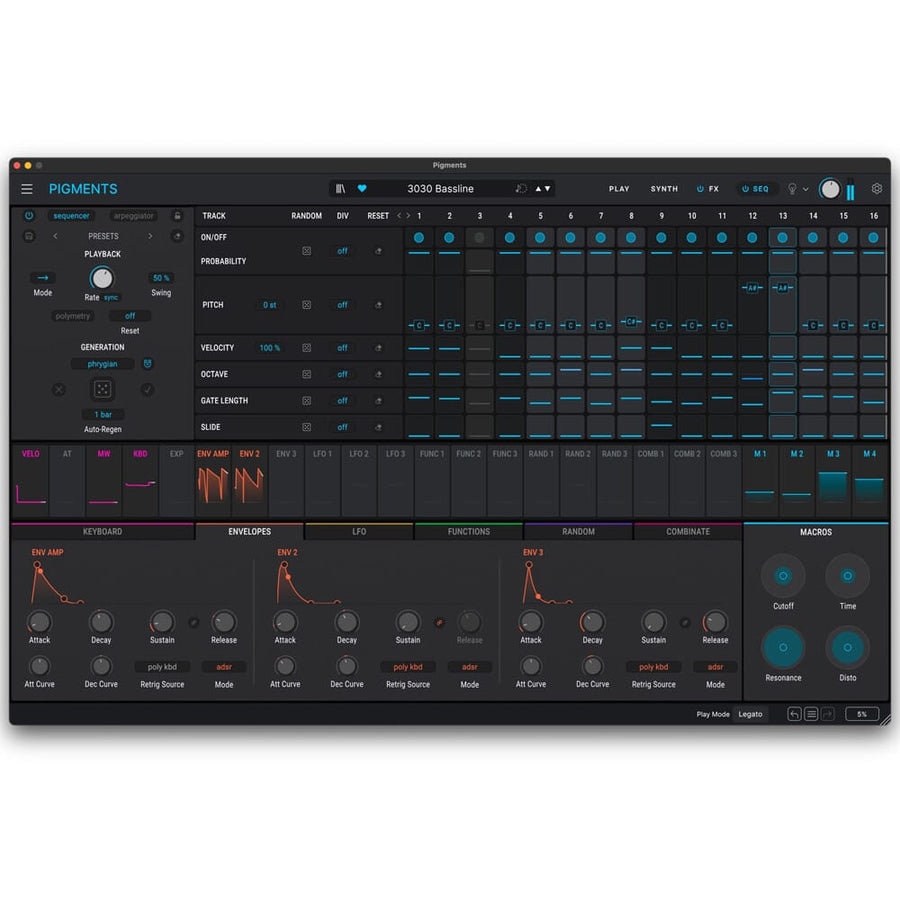Open the phrygian scale dropdown
The image size is (900, 900).
[x=102, y=364]
